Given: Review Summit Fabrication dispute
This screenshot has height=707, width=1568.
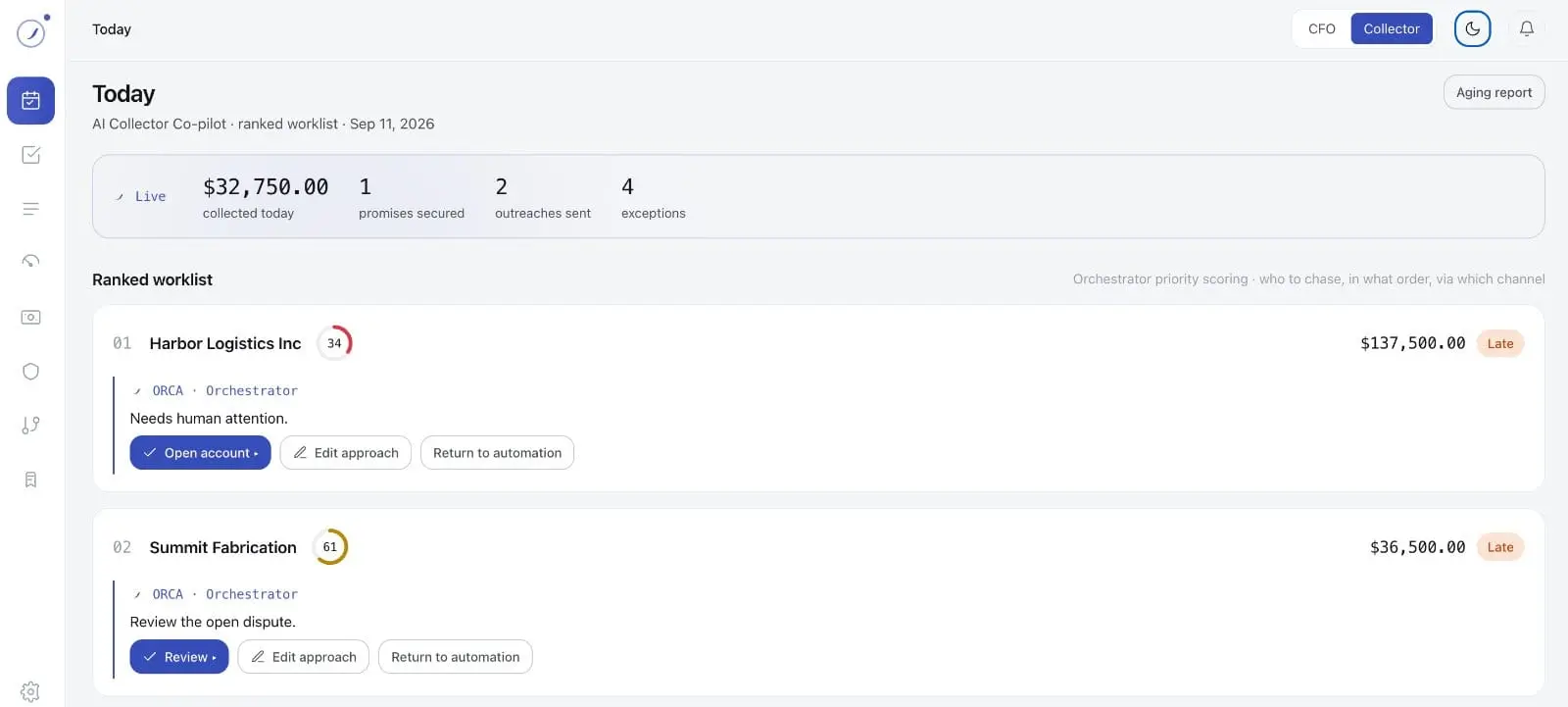Looking at the screenshot, I should (179, 657).
